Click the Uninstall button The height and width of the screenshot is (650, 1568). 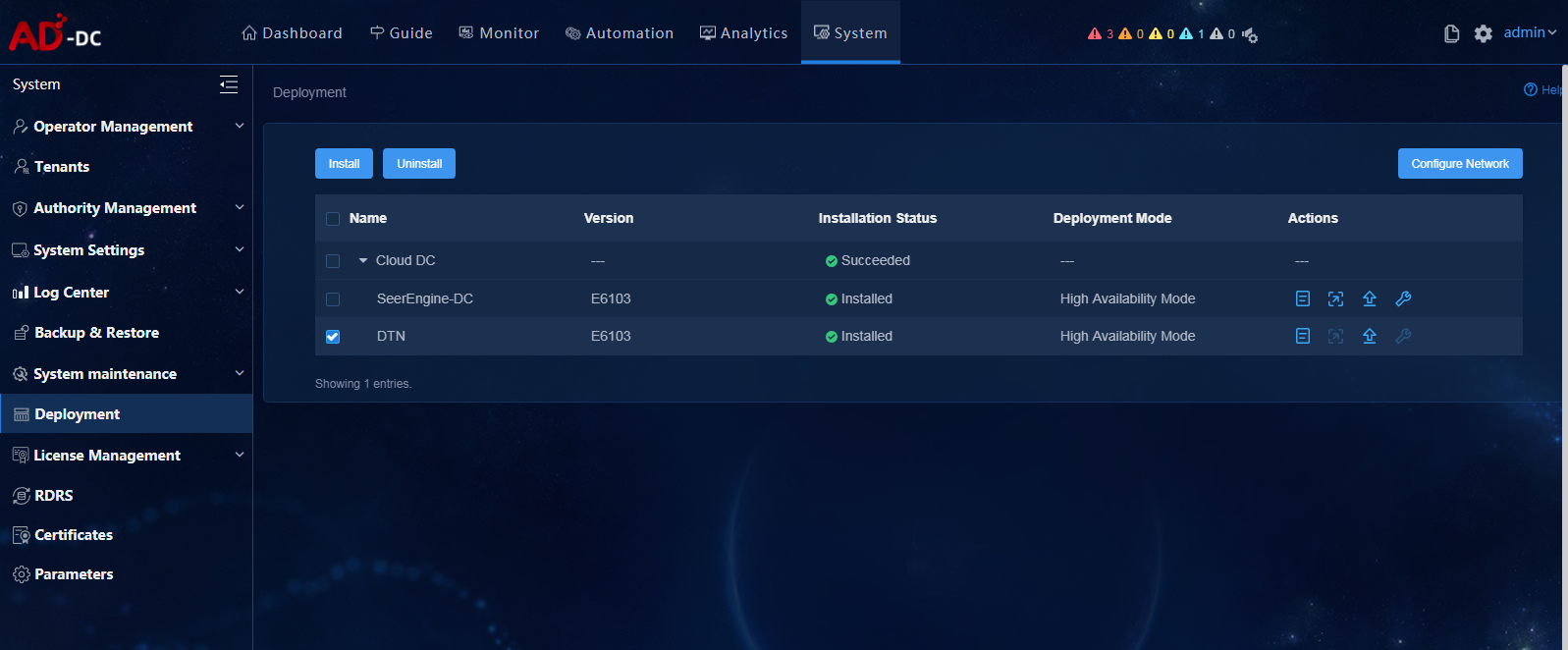419,164
